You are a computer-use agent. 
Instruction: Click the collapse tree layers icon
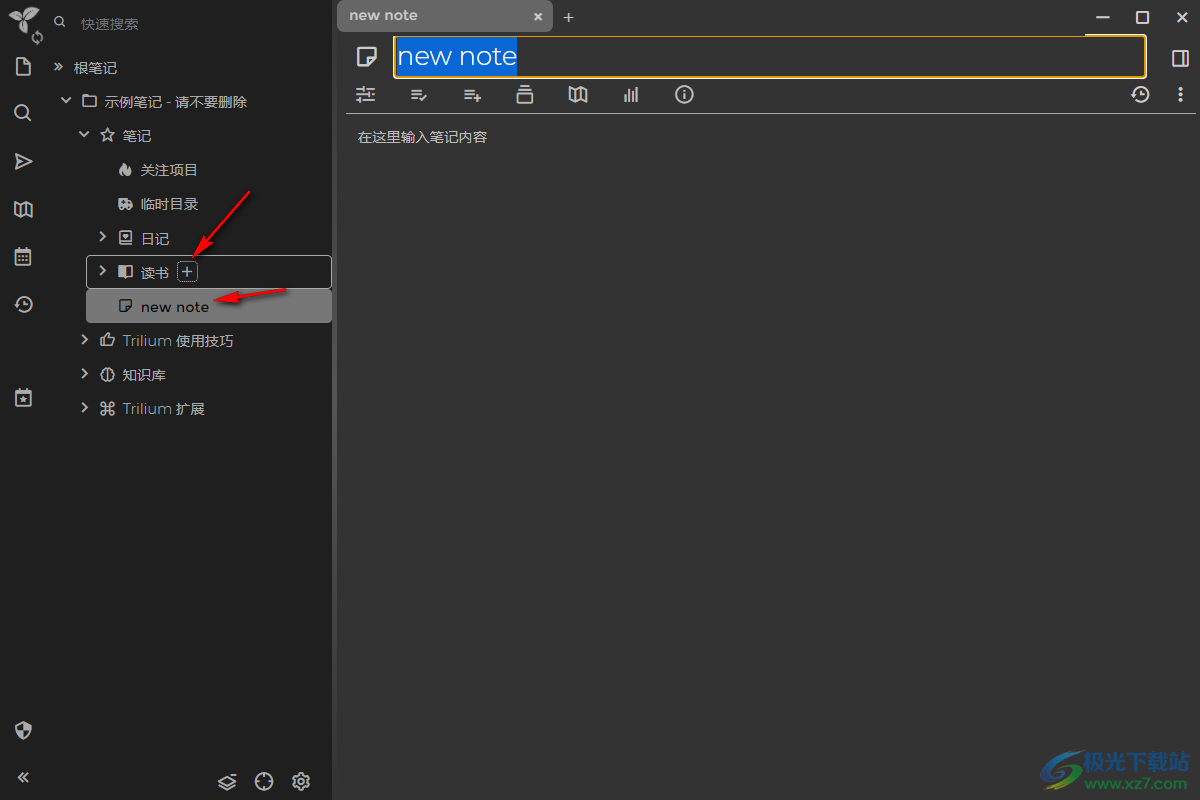[x=227, y=781]
